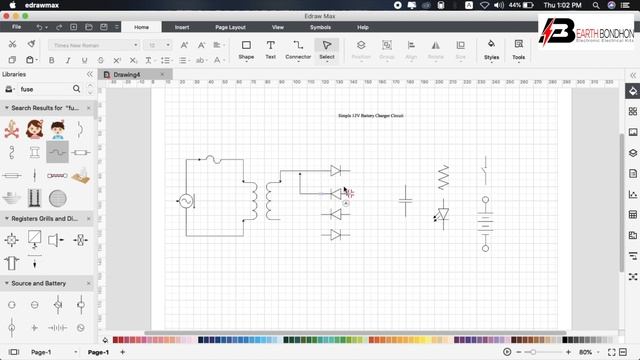Switch to the Insert ribbon tab
640x360 pixels.
click(182, 27)
